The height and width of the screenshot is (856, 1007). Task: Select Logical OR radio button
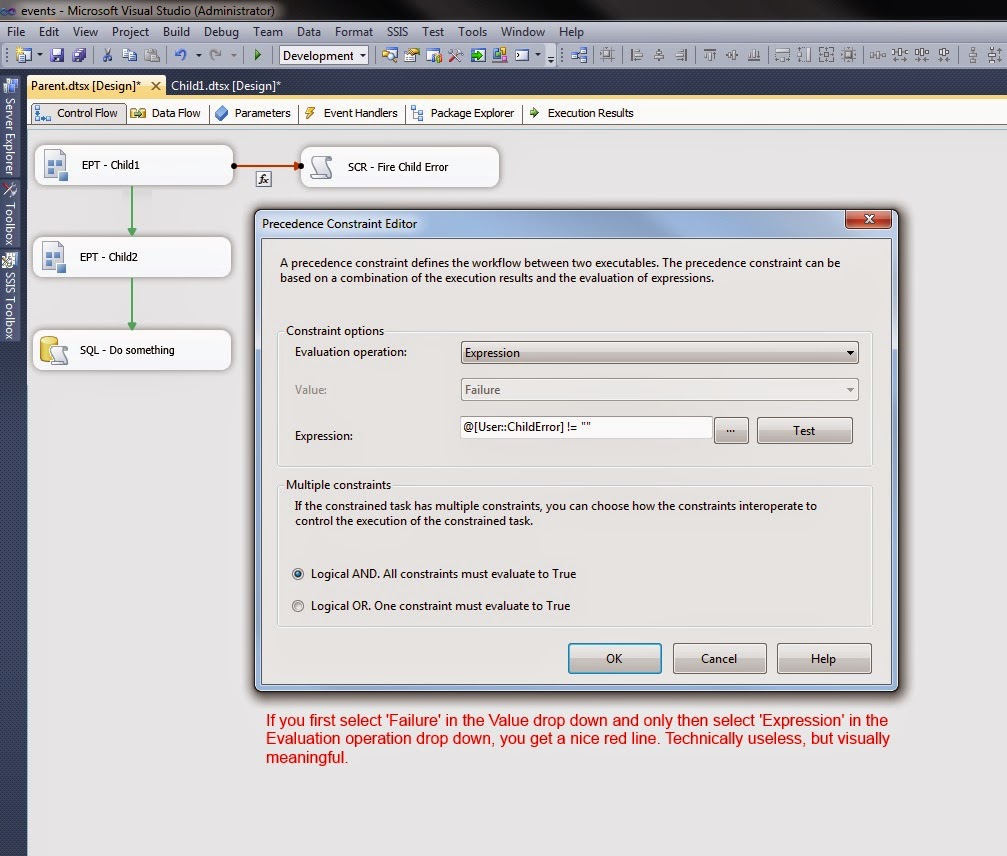(298, 606)
